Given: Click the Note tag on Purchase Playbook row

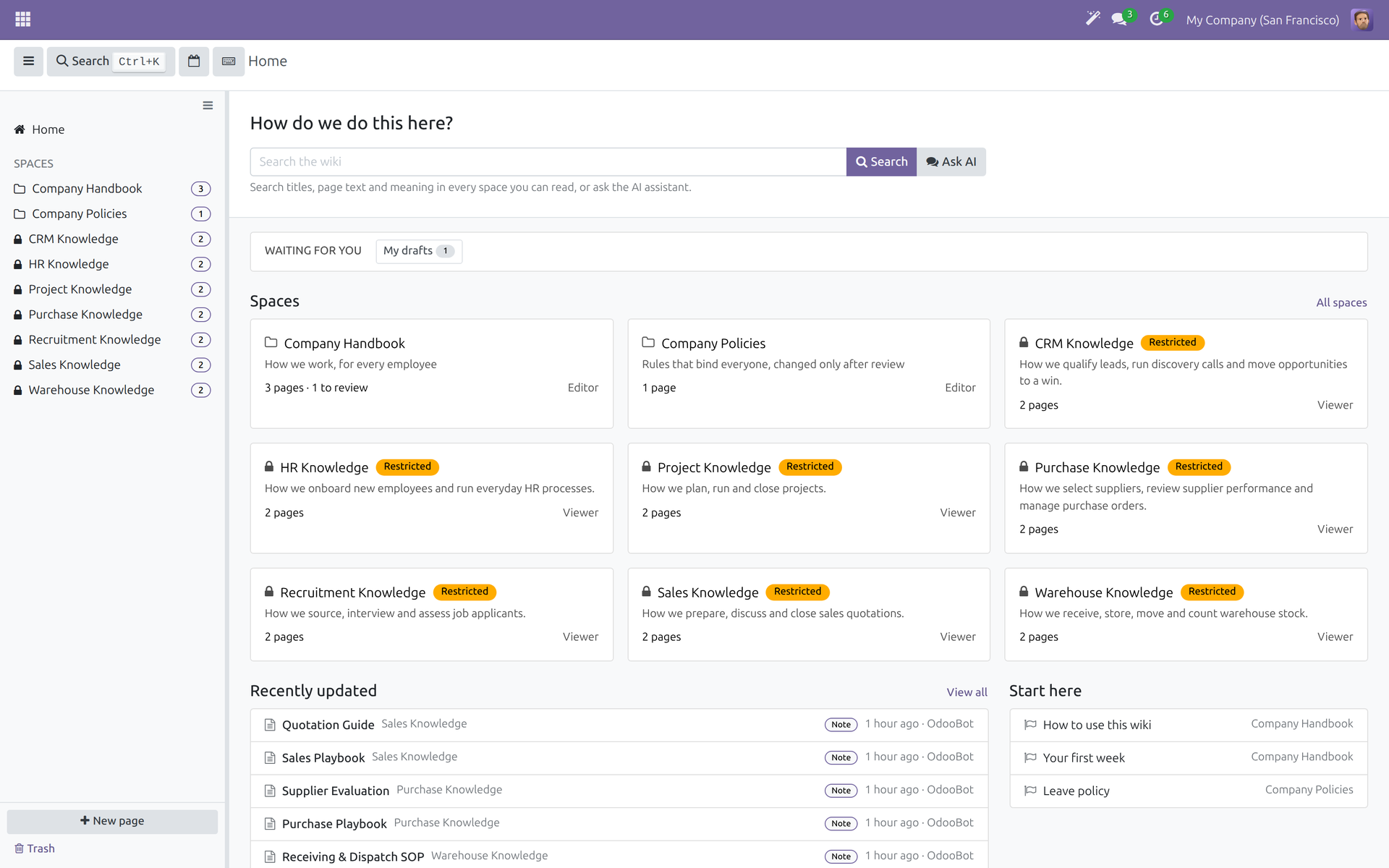Looking at the screenshot, I should click(x=841, y=824).
